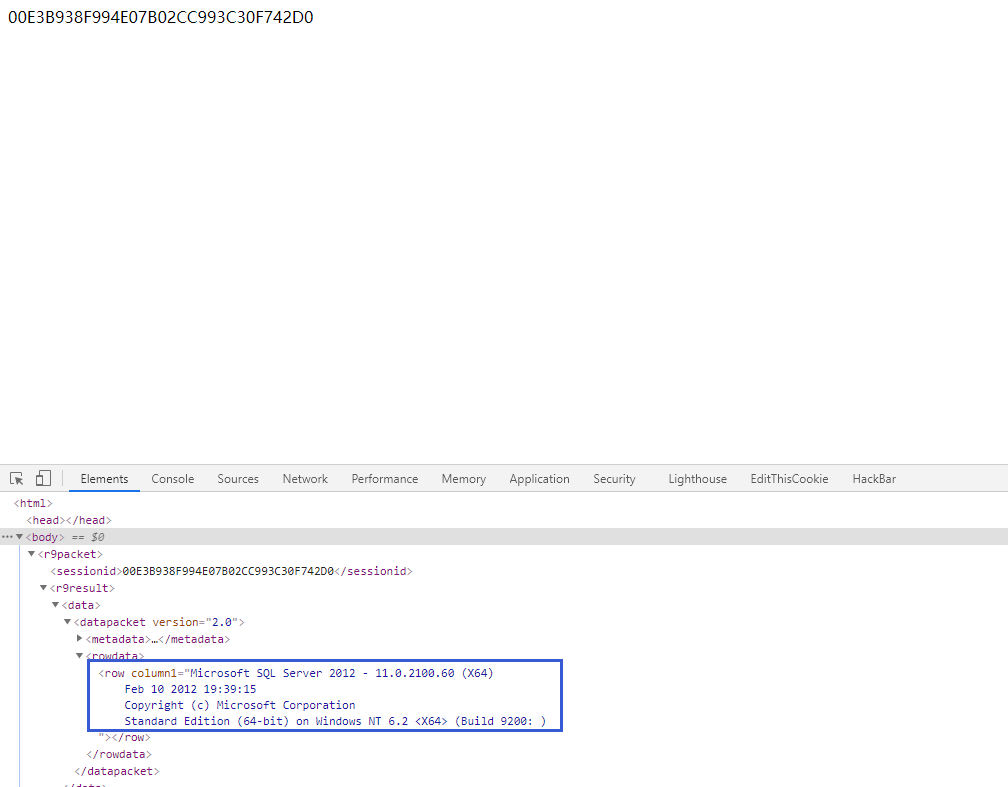Image resolution: width=1008 pixels, height=787 pixels.
Task: Collapse the r9result node
Action: coord(43,588)
